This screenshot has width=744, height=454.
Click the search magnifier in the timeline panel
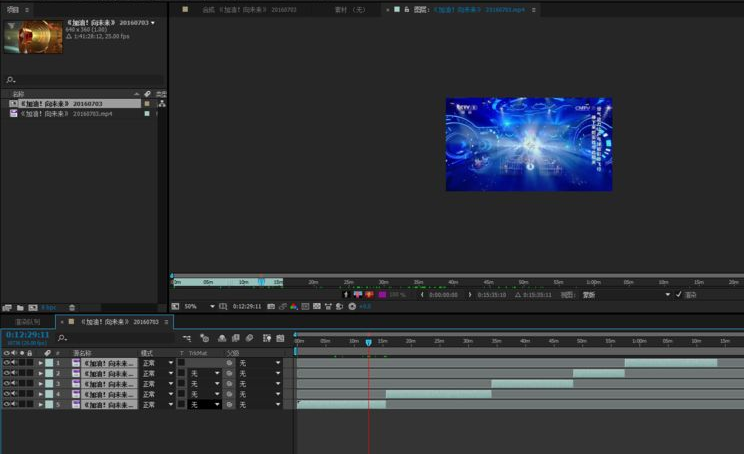coord(62,338)
